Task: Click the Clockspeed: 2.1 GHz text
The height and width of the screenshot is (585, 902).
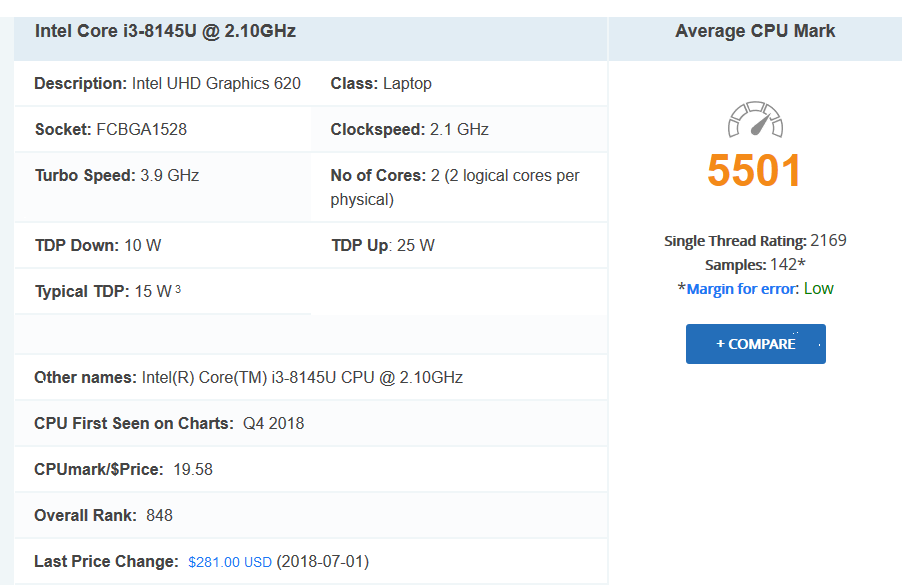Action: click(410, 129)
